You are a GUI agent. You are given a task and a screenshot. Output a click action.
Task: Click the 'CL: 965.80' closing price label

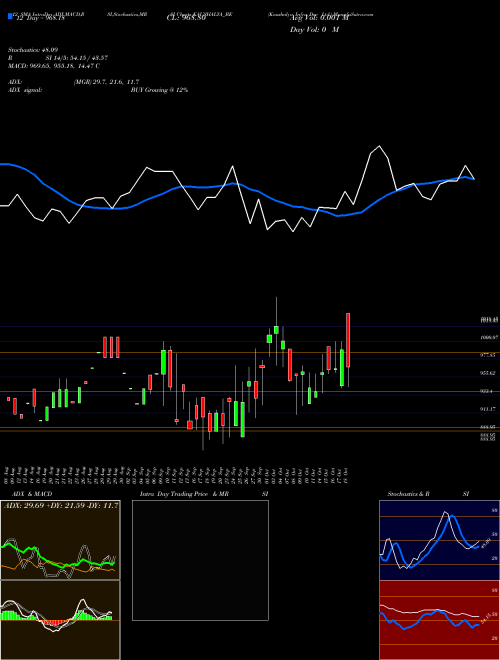click(x=186, y=19)
